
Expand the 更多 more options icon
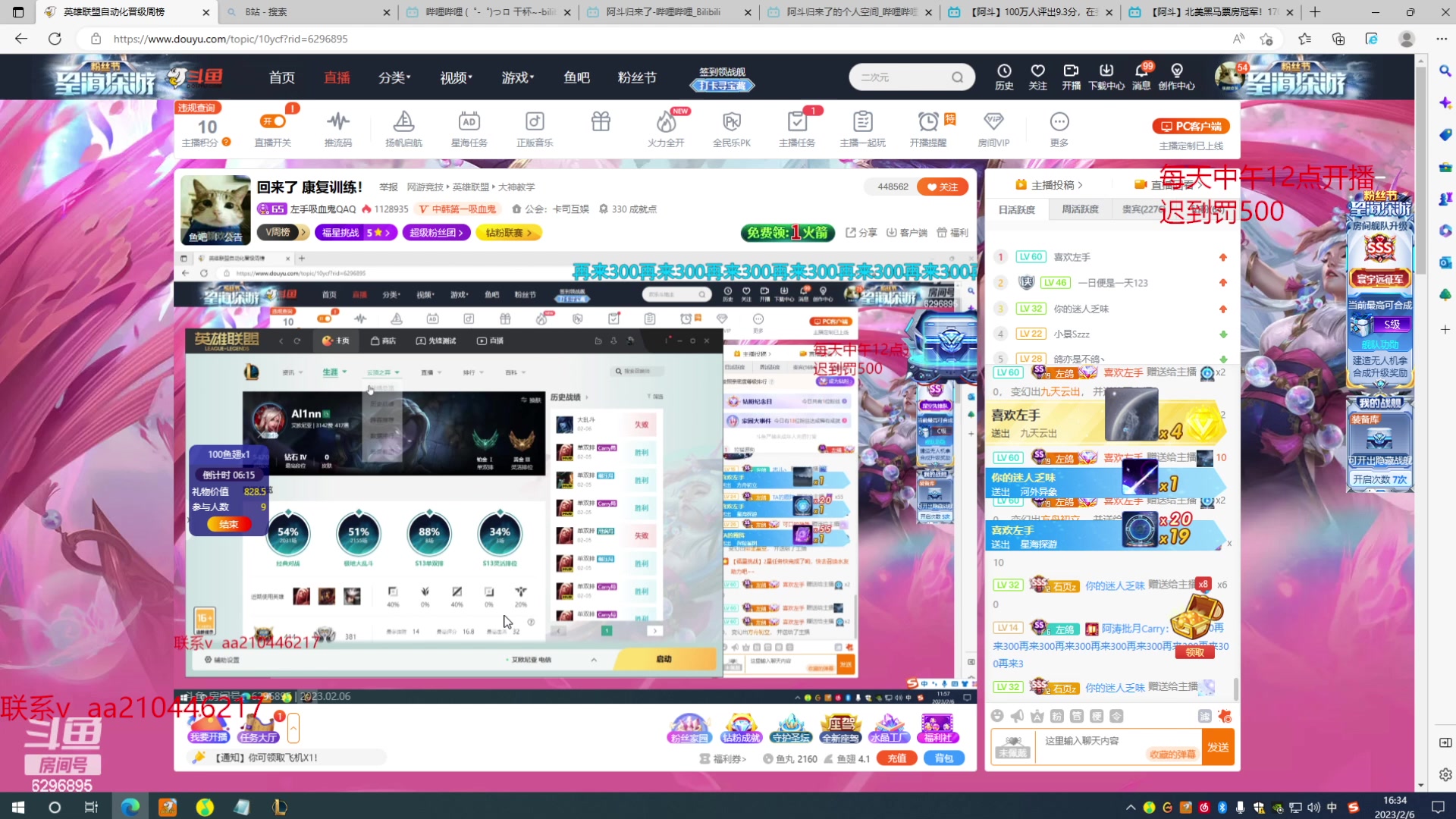(1059, 128)
